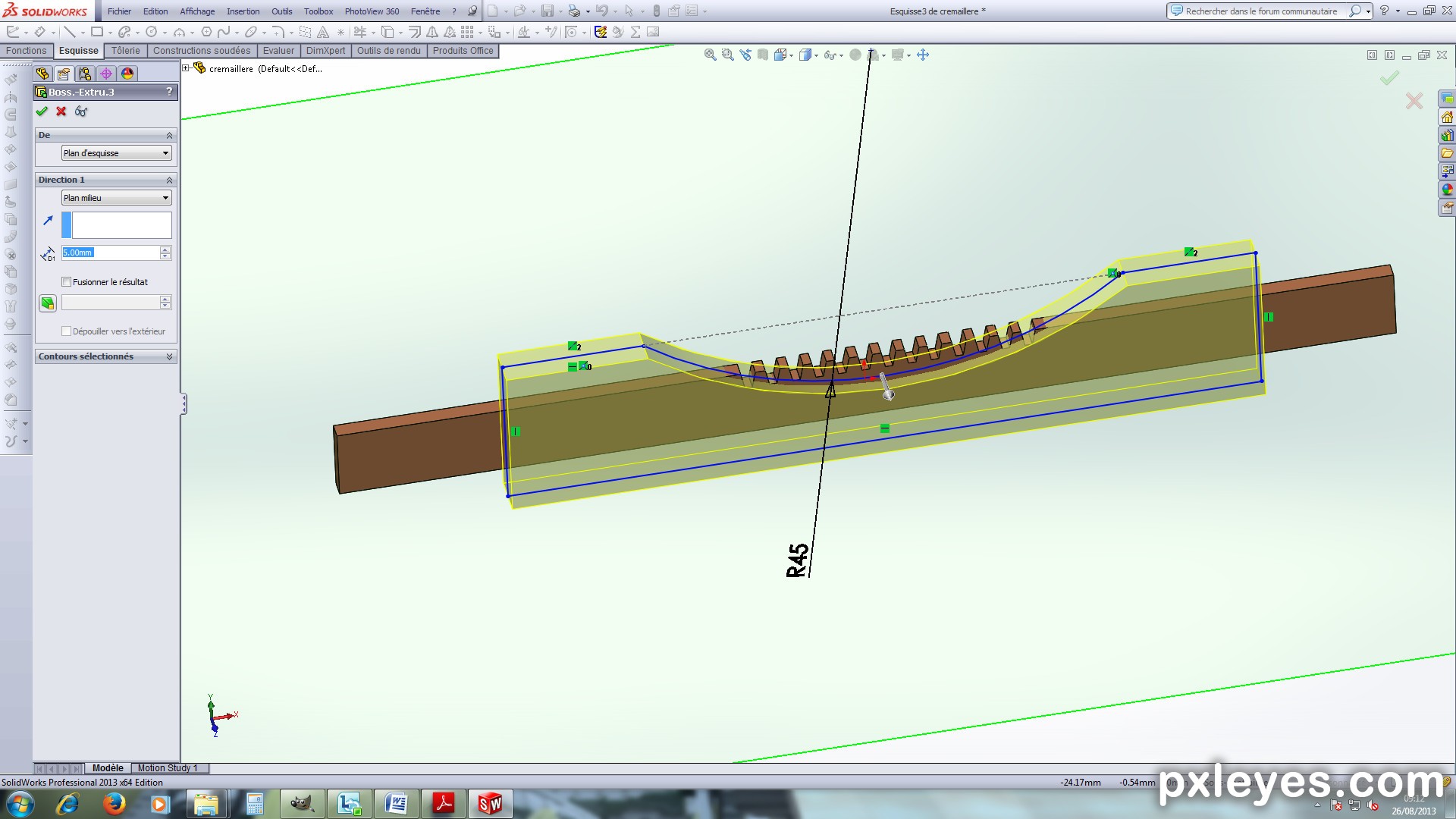Collapse the De section
The width and height of the screenshot is (1456, 819).
point(169,135)
